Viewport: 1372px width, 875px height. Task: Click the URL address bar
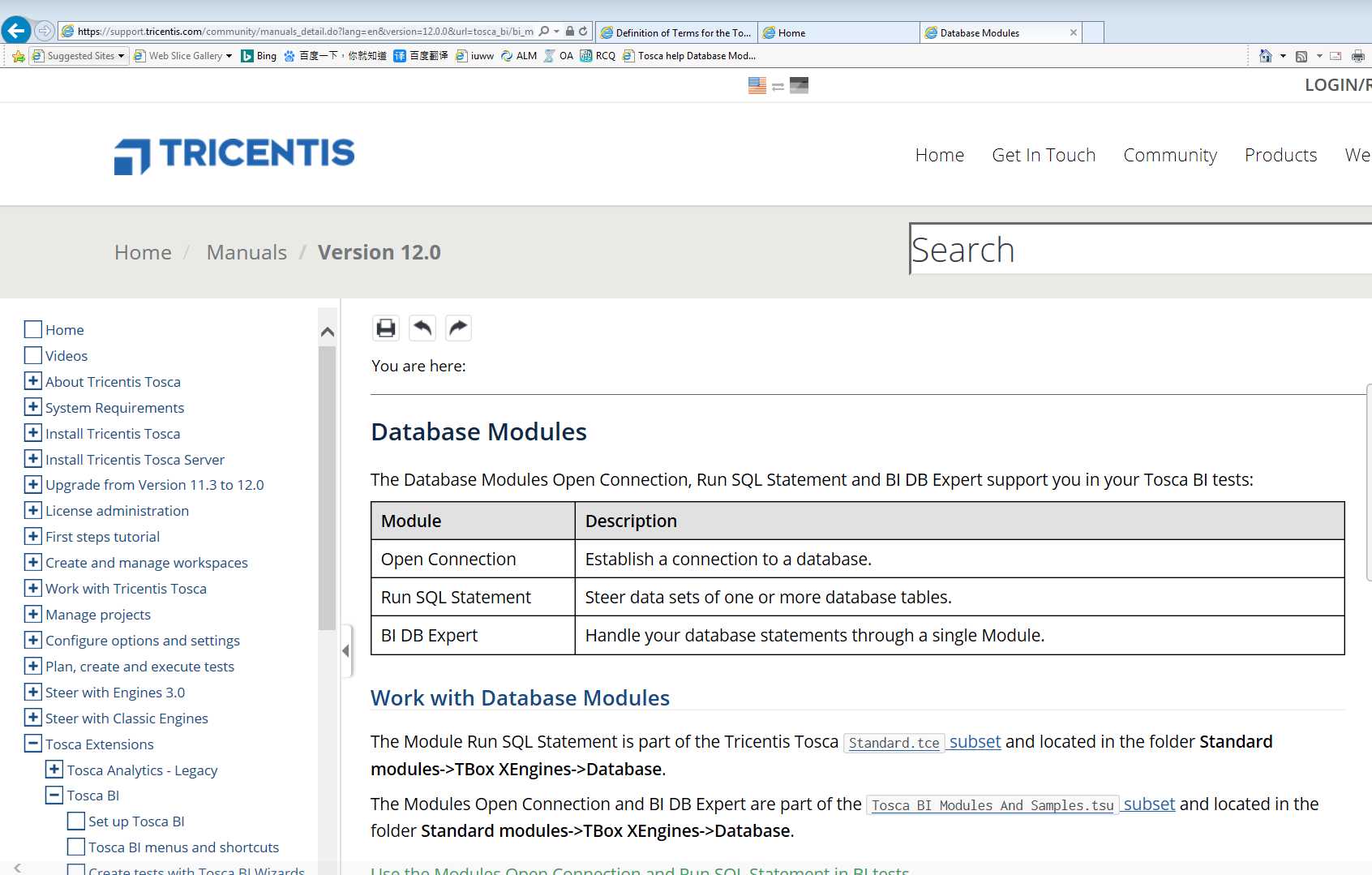(x=304, y=31)
